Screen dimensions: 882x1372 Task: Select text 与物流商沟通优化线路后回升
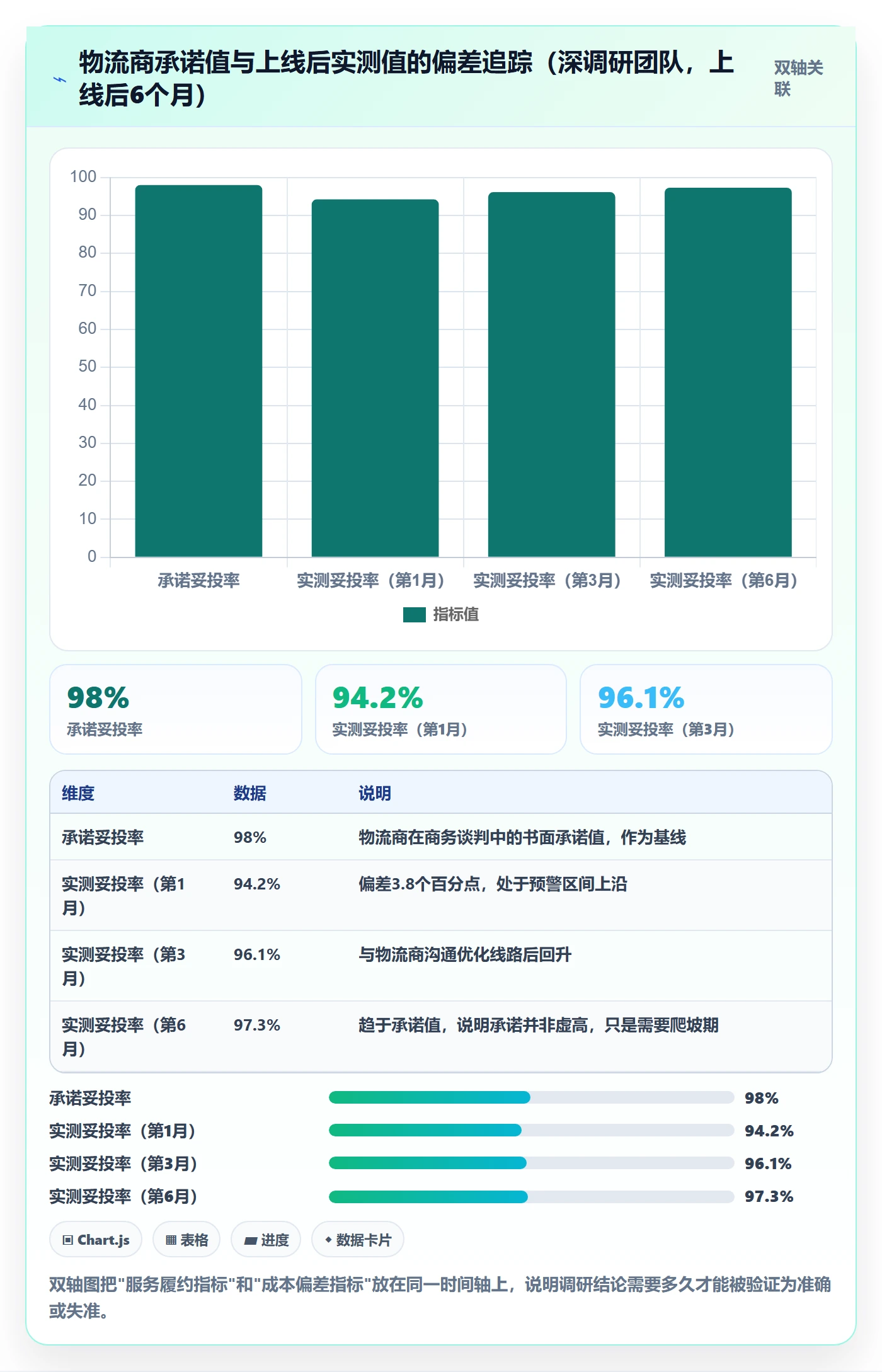(x=465, y=954)
